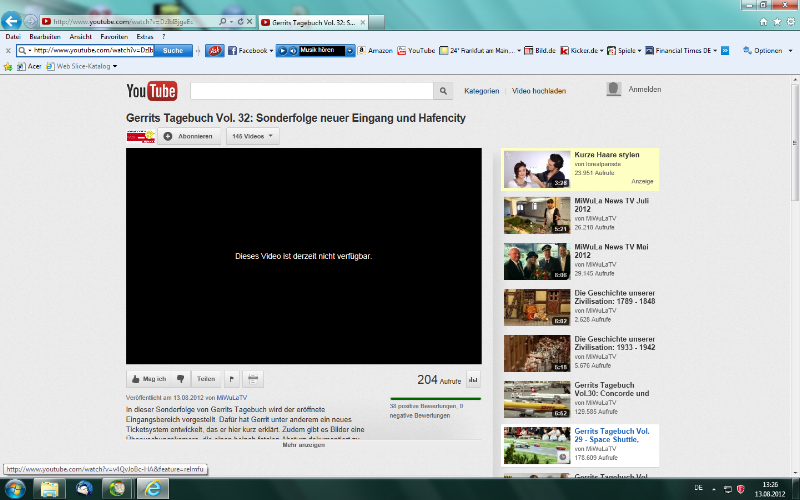Viewport: 800px width, 500px height.
Task: Open Internet Explorer from the taskbar
Action: pyautogui.click(x=153, y=488)
